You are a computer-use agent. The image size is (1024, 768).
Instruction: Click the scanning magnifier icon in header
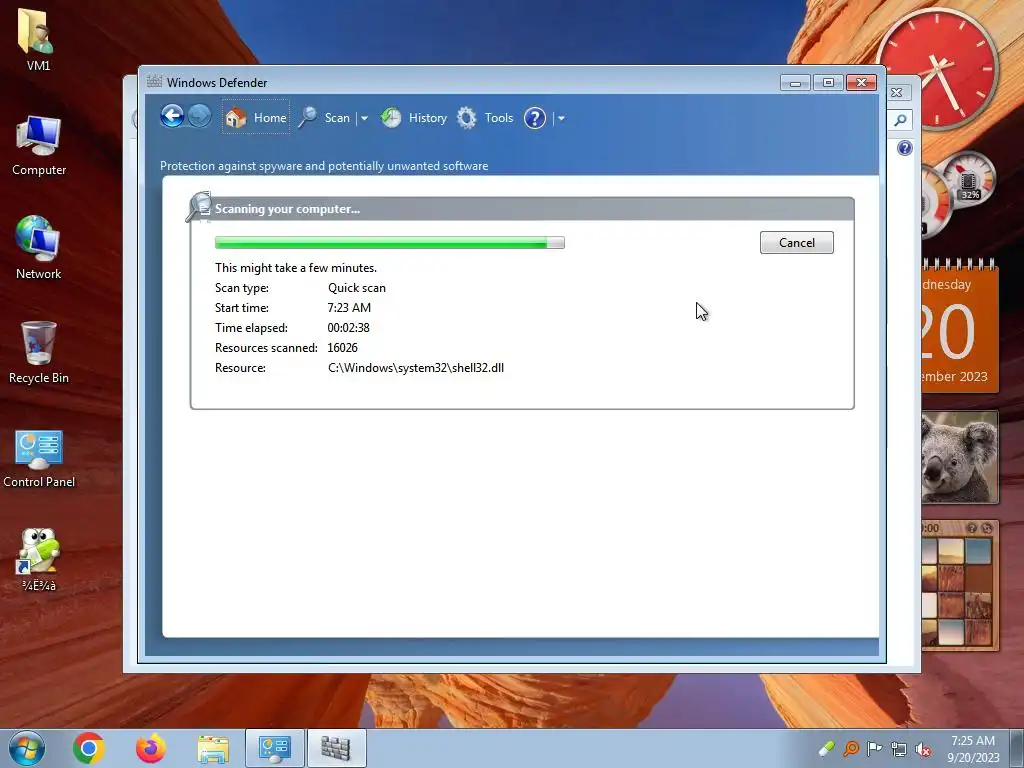[x=199, y=206]
